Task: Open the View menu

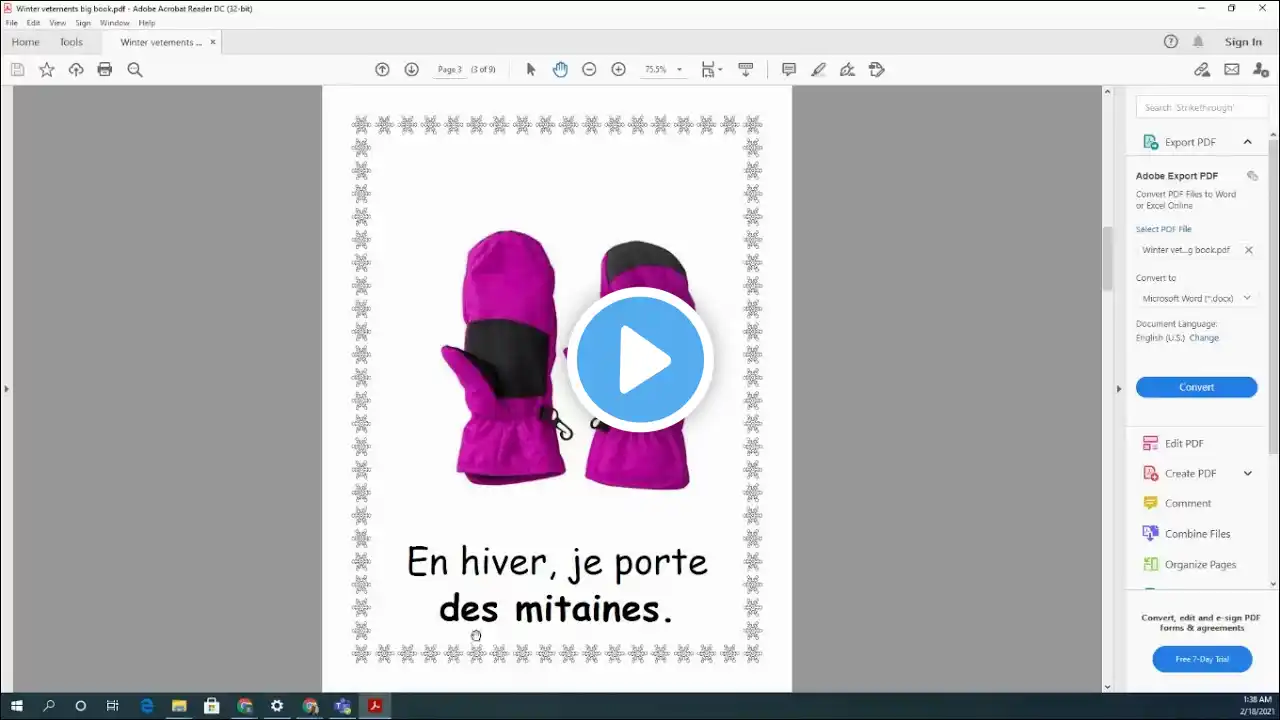Action: (x=57, y=23)
